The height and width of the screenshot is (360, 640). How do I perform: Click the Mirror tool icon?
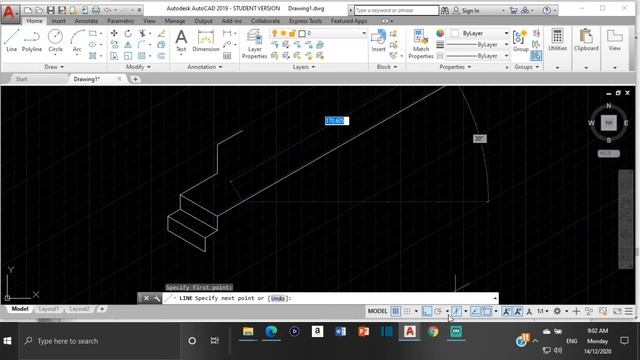(x=128, y=44)
